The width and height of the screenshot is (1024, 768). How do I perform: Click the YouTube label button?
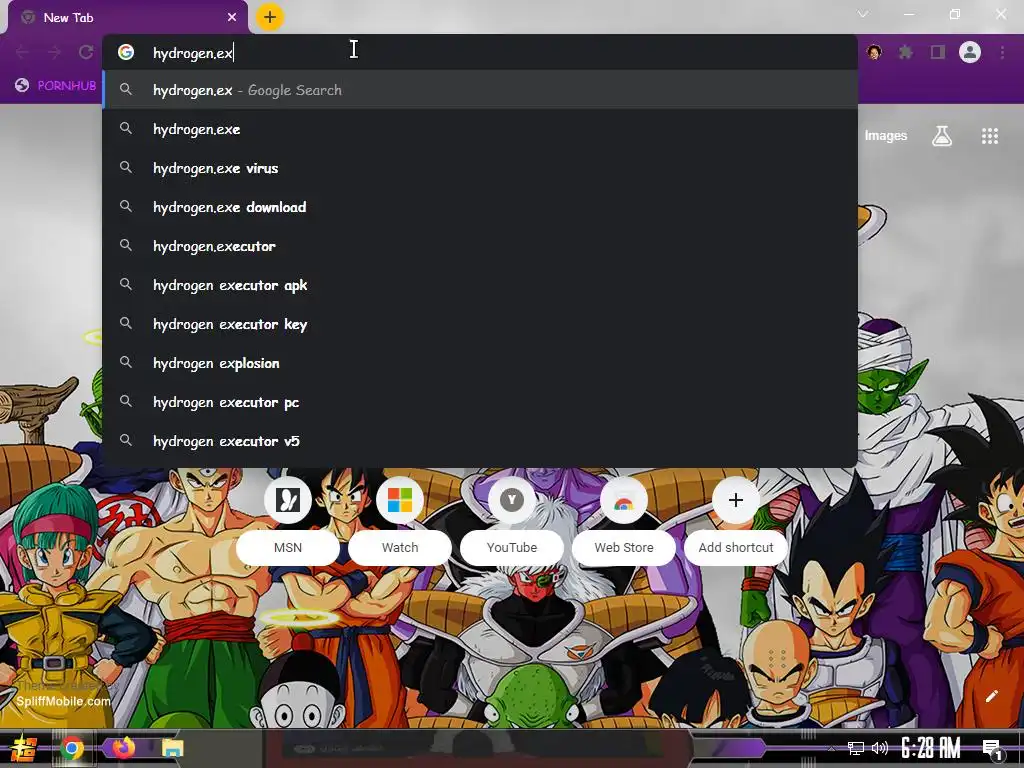click(x=512, y=547)
